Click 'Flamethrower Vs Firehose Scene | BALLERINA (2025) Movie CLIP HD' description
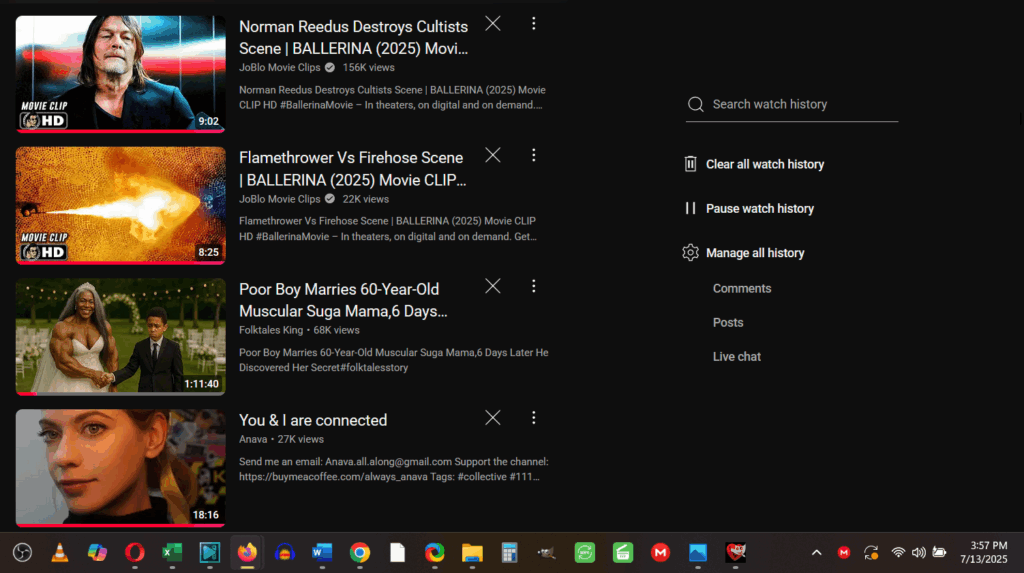The height and width of the screenshot is (573, 1024). coord(388,229)
